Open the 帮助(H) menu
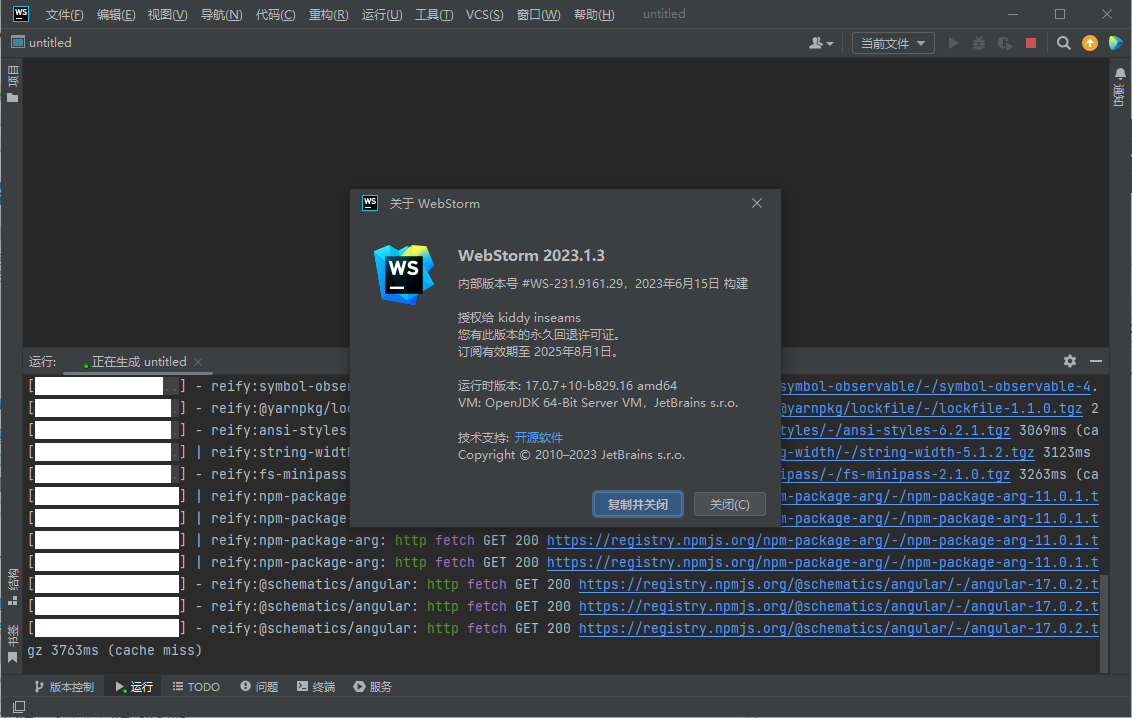Screen dimensions: 1132x718 pyautogui.click(x=594, y=14)
